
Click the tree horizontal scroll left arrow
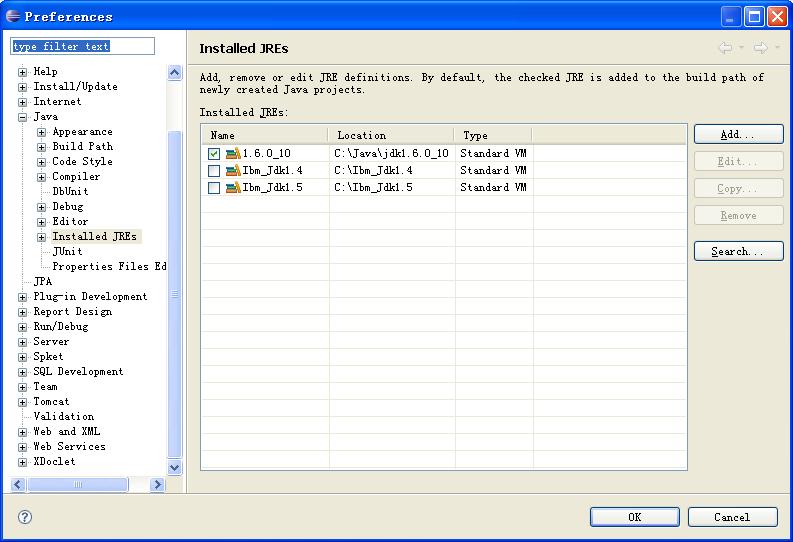point(18,485)
